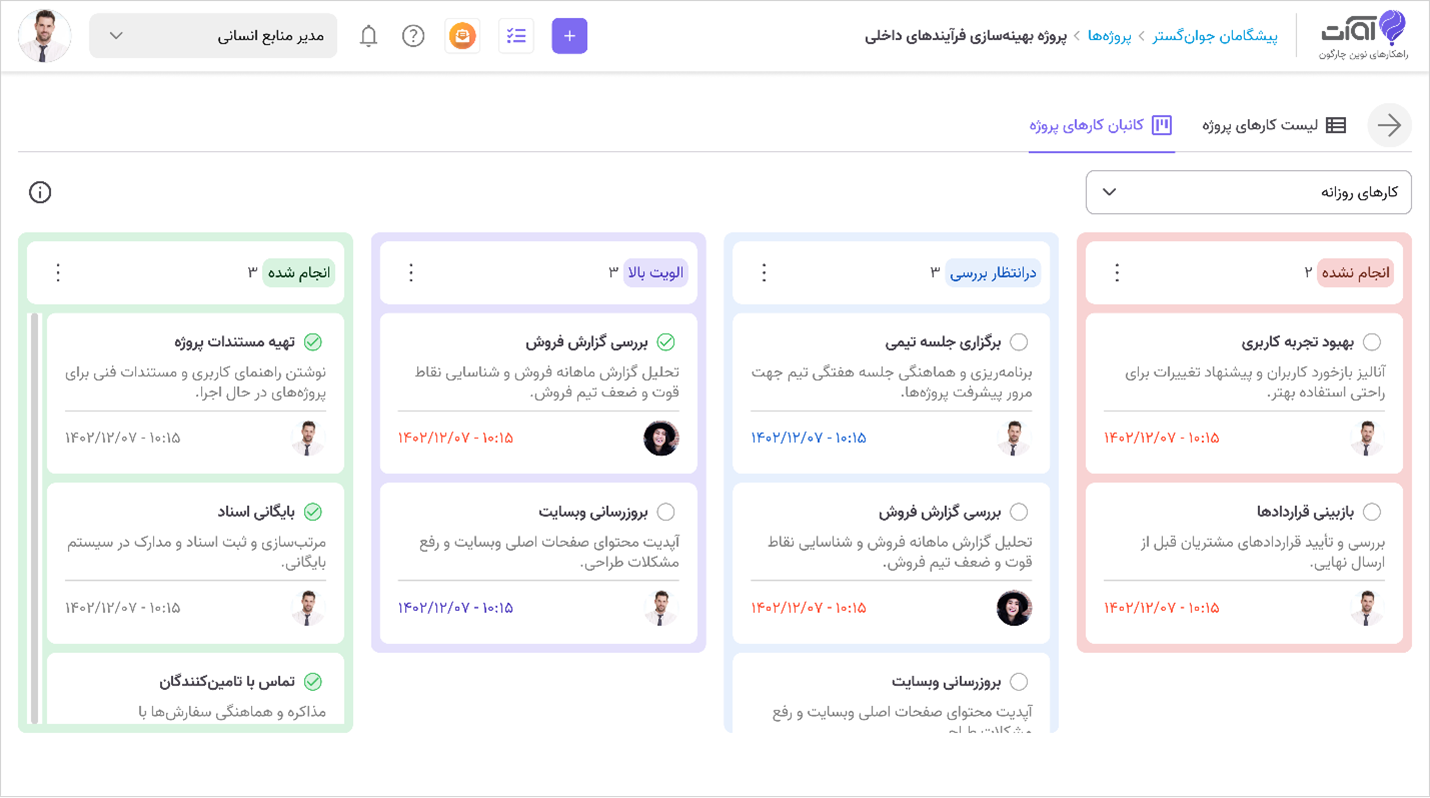View project info via the circled i icon
Screen dimensions: 1430x798
click(x=40, y=192)
